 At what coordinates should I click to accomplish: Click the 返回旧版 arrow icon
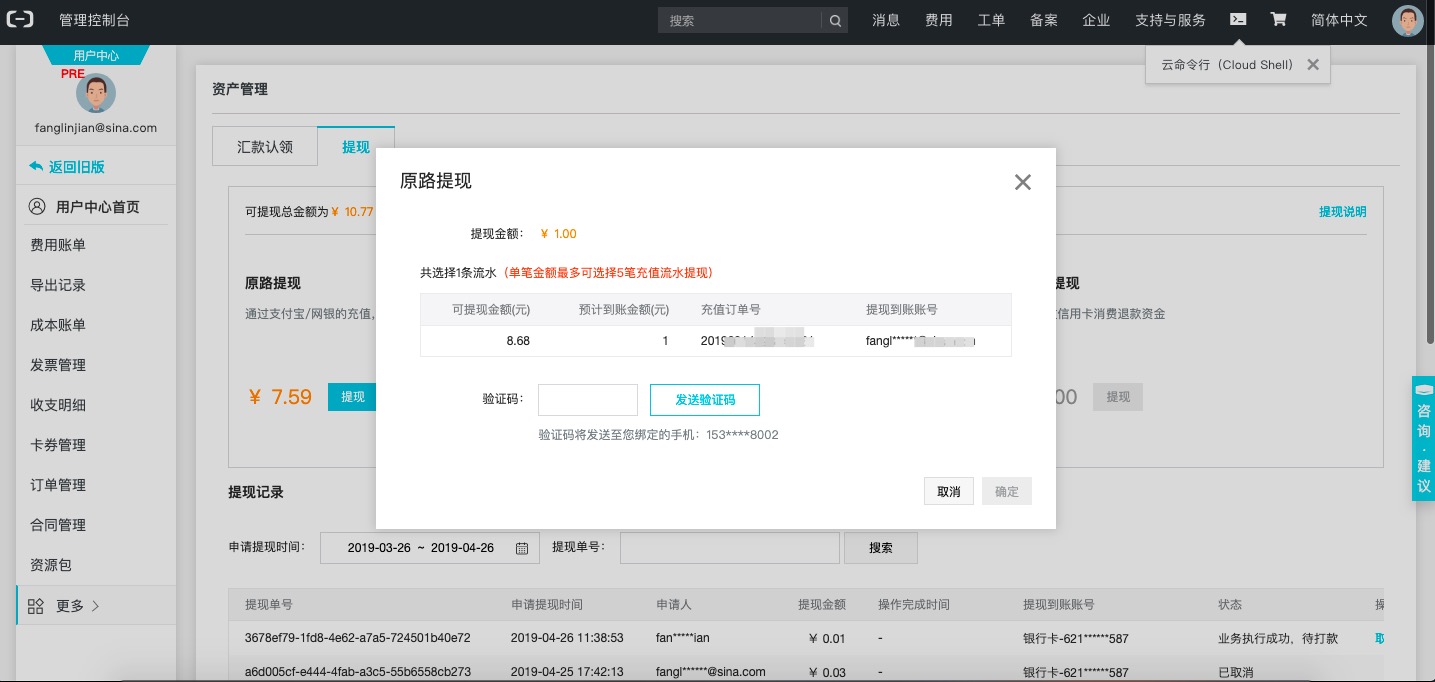(36, 166)
